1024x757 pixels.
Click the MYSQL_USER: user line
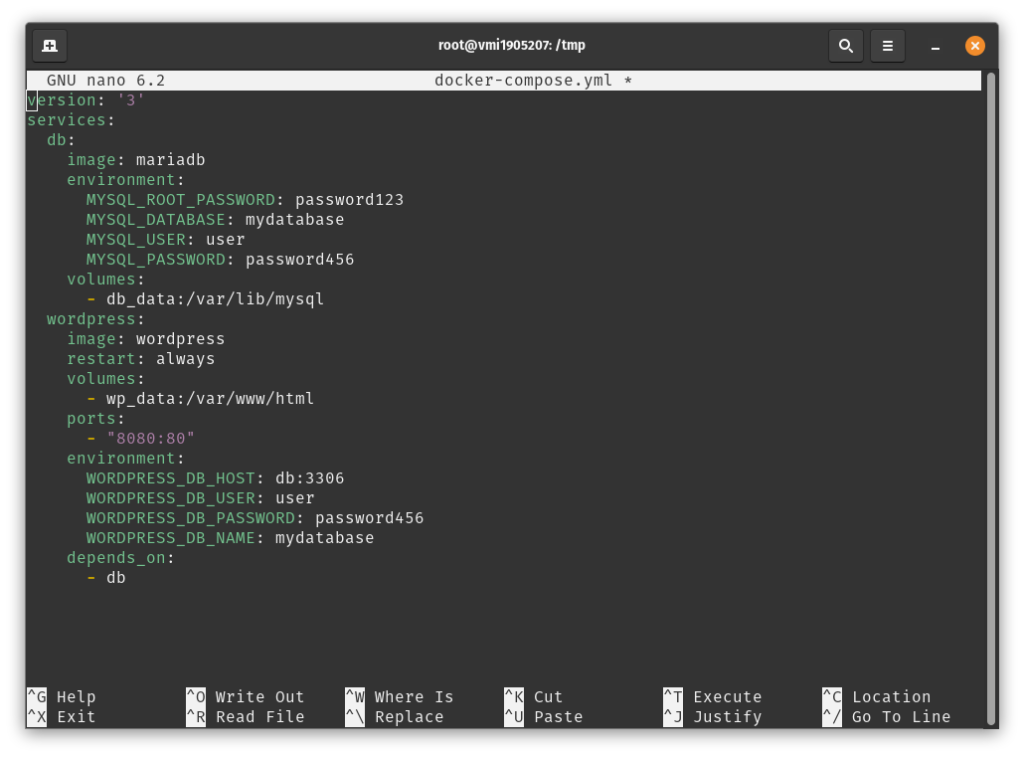[x=166, y=240]
